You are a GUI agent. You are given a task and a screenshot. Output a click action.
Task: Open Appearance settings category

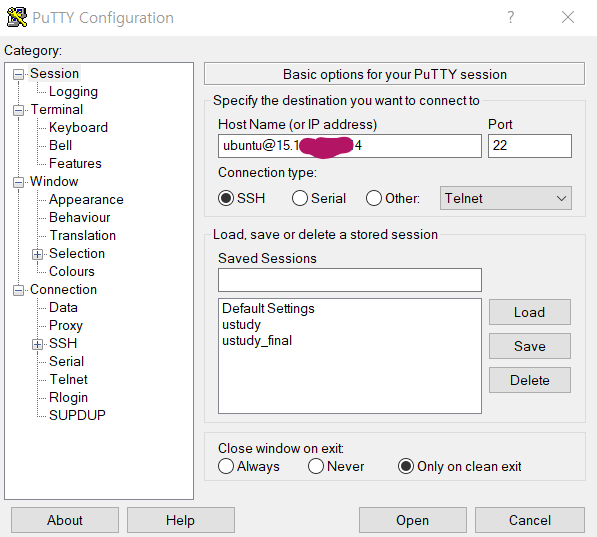point(86,200)
